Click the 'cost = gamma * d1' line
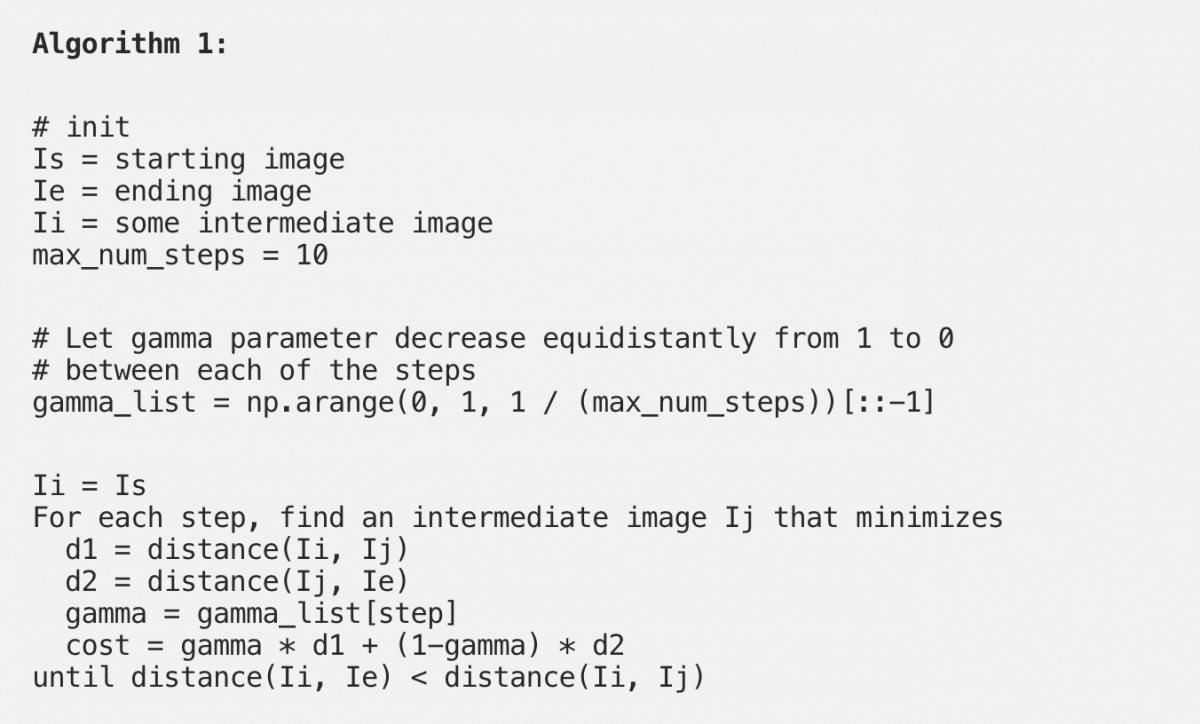The image size is (1200, 724). (345, 646)
